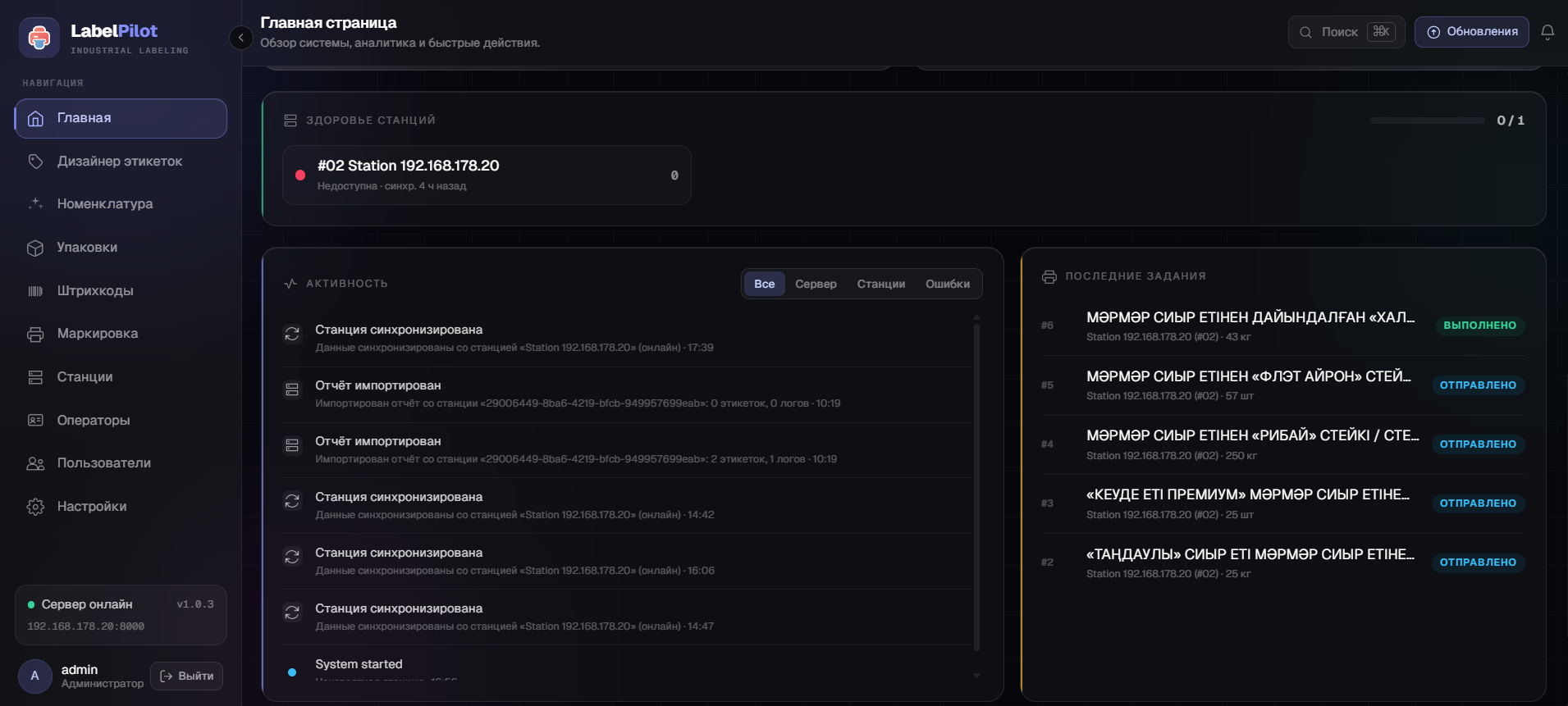The image size is (1568, 706).
Task: Open Дизайнер этикеток in the sidebar
Action: point(121,162)
